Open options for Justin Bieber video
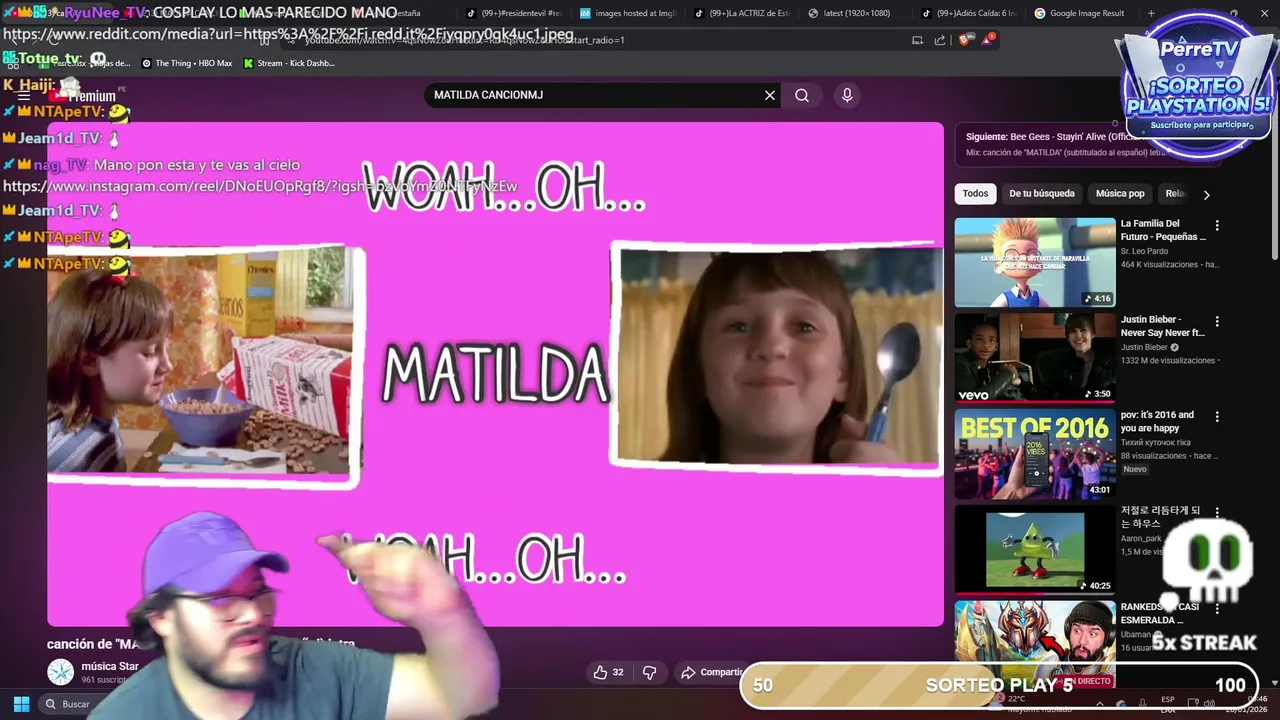Screen dimensions: 1280x720 [x=1217, y=322]
